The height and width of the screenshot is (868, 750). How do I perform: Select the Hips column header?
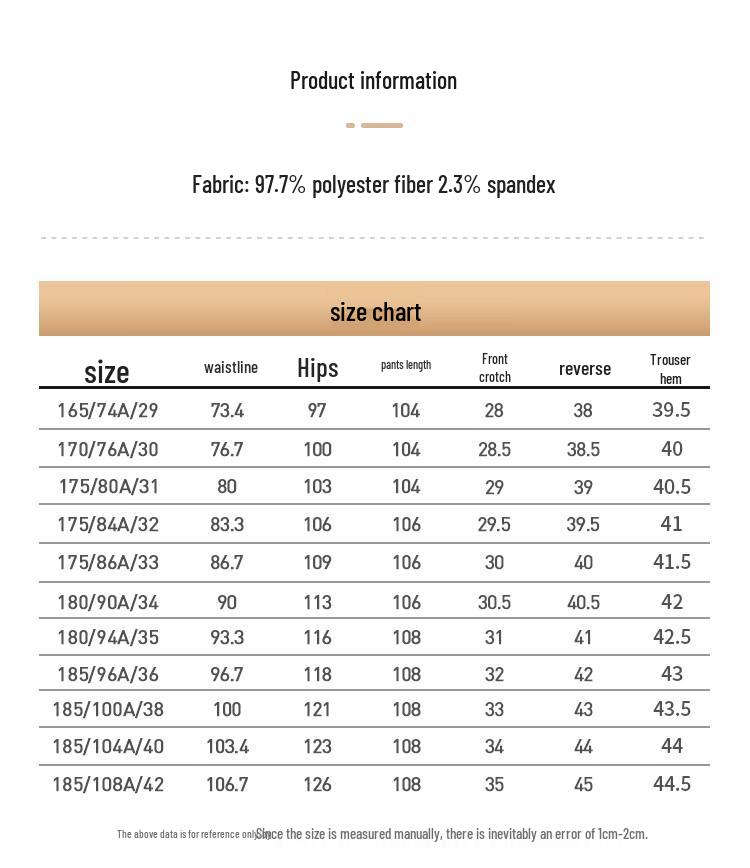click(x=318, y=368)
